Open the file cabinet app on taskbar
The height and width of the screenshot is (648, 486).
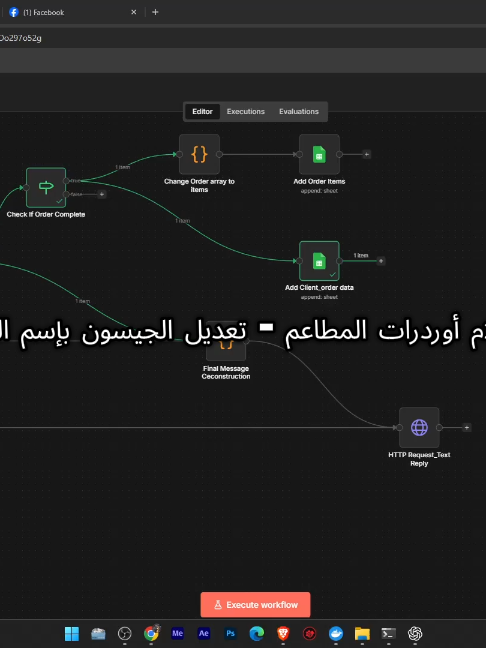[x=98, y=634]
